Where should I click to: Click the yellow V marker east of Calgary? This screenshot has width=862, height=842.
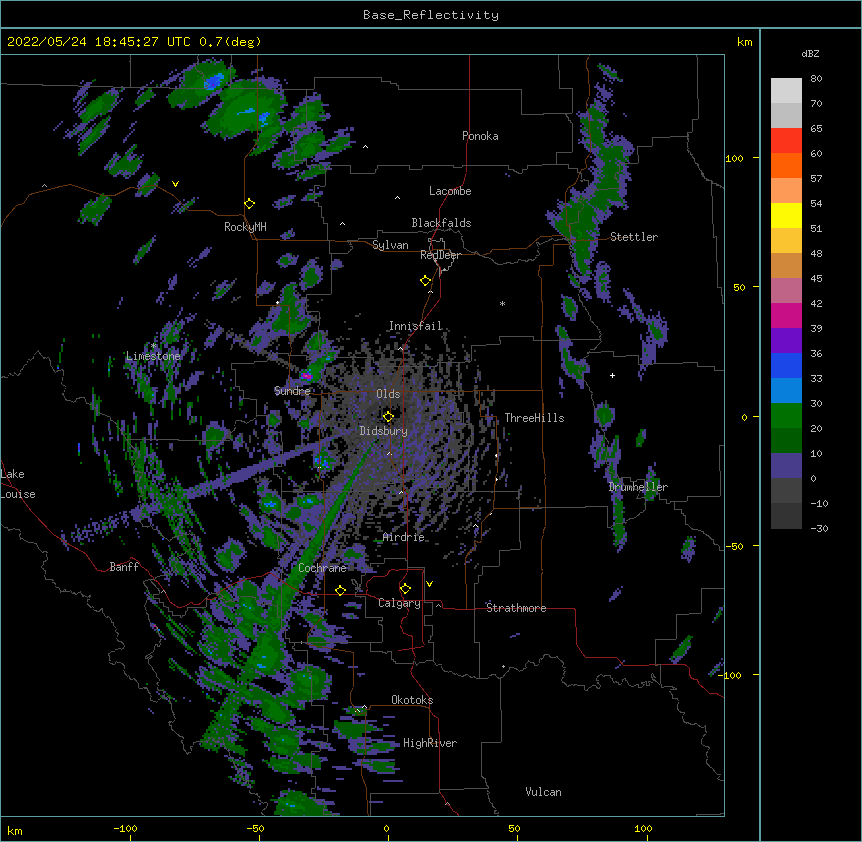coord(429,584)
